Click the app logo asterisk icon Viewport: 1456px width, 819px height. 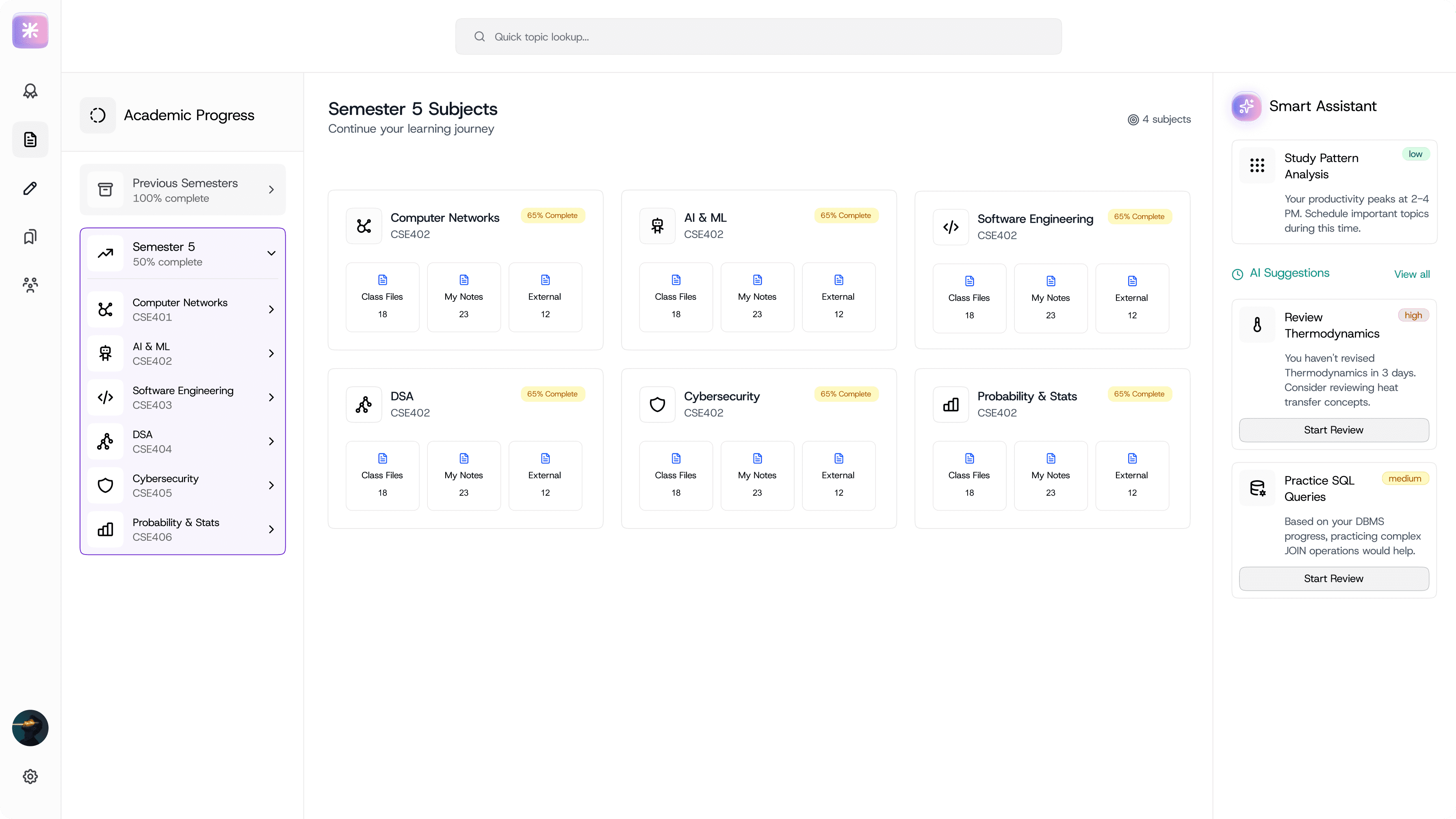click(x=30, y=30)
